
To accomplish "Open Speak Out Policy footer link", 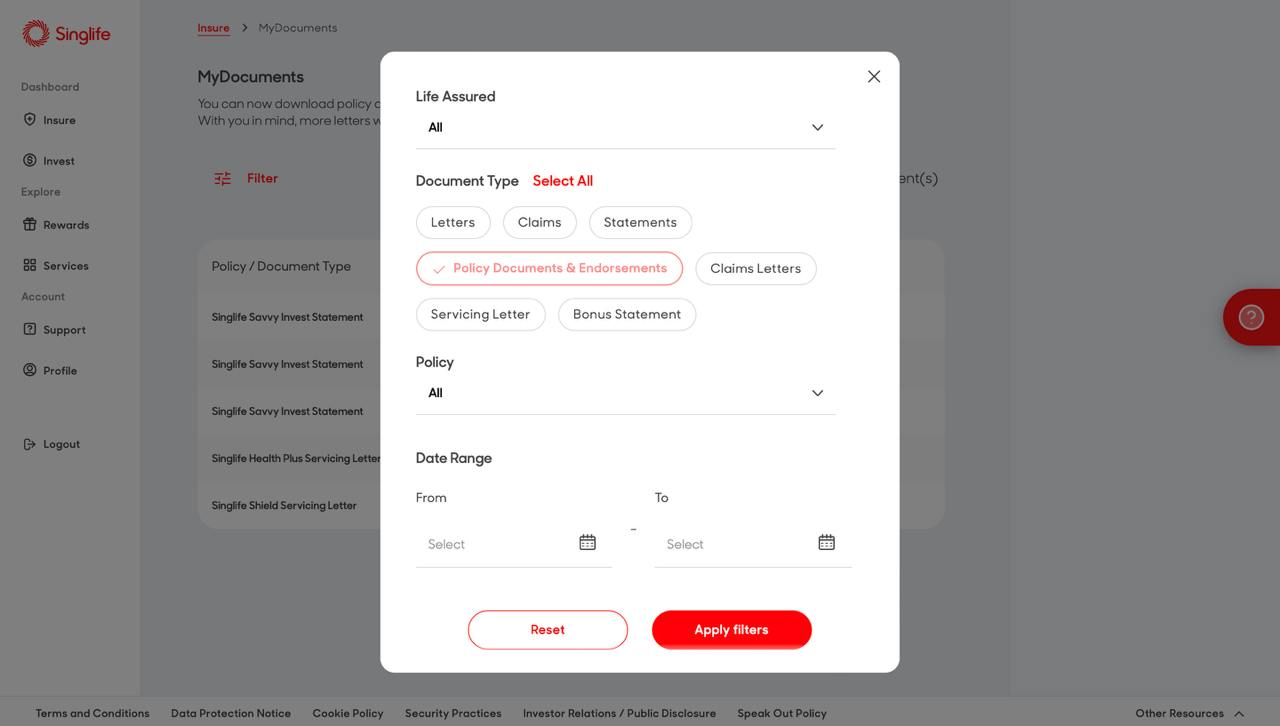I will [782, 713].
